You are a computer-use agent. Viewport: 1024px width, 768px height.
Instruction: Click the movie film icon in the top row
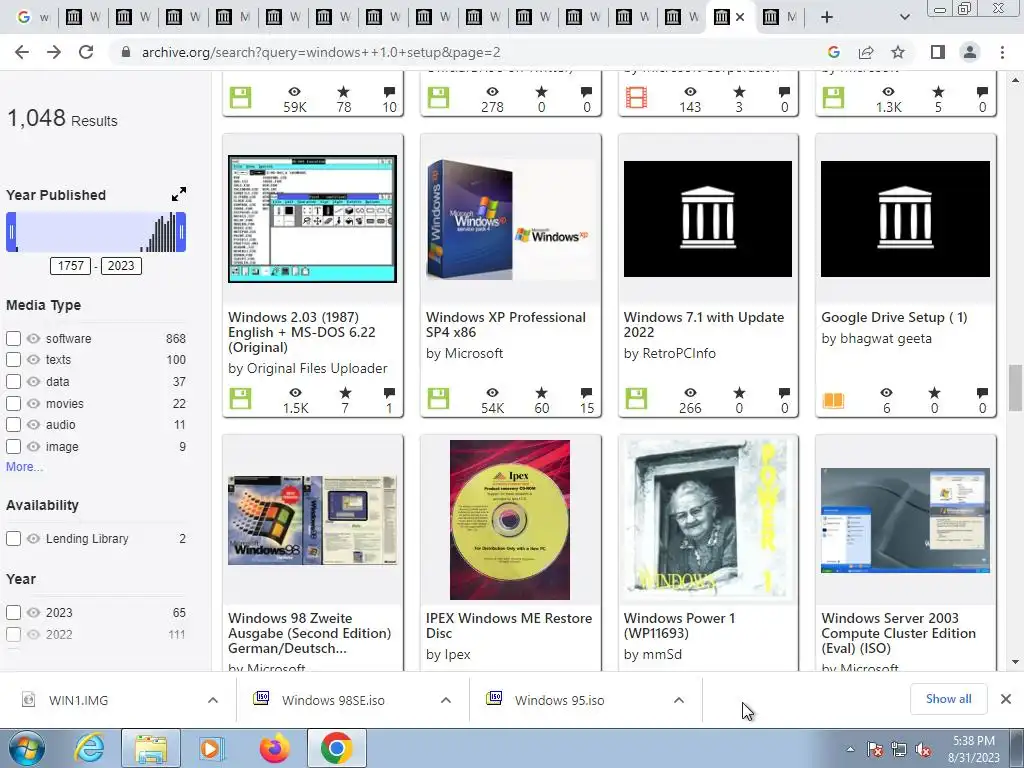point(636,98)
